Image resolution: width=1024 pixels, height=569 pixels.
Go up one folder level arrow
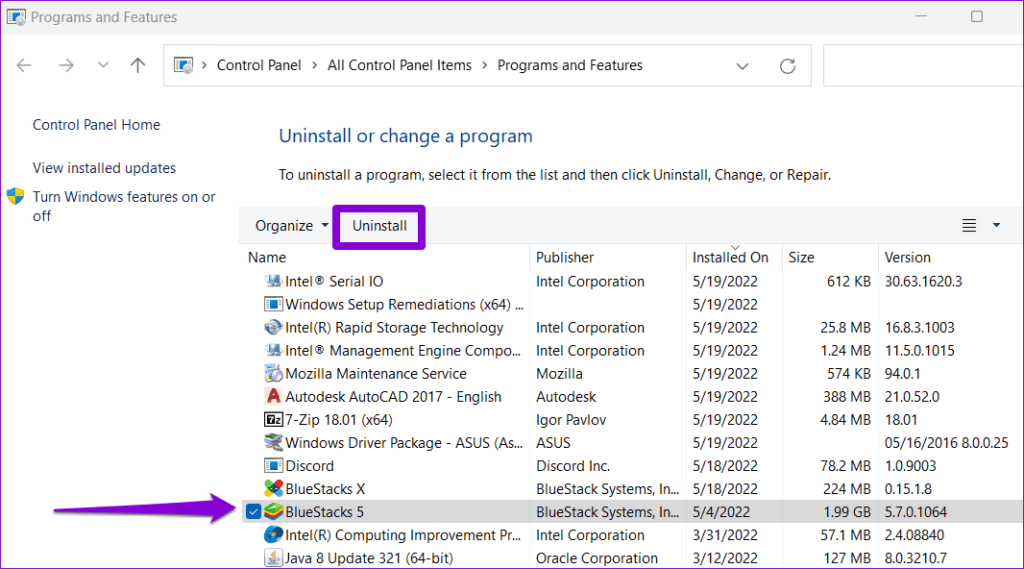[137, 65]
